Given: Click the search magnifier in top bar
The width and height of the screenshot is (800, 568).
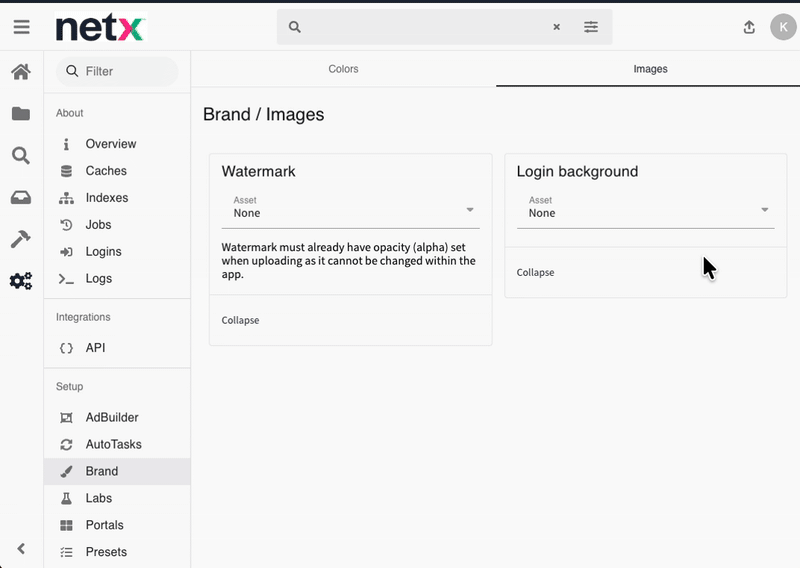Looking at the screenshot, I should (x=294, y=27).
